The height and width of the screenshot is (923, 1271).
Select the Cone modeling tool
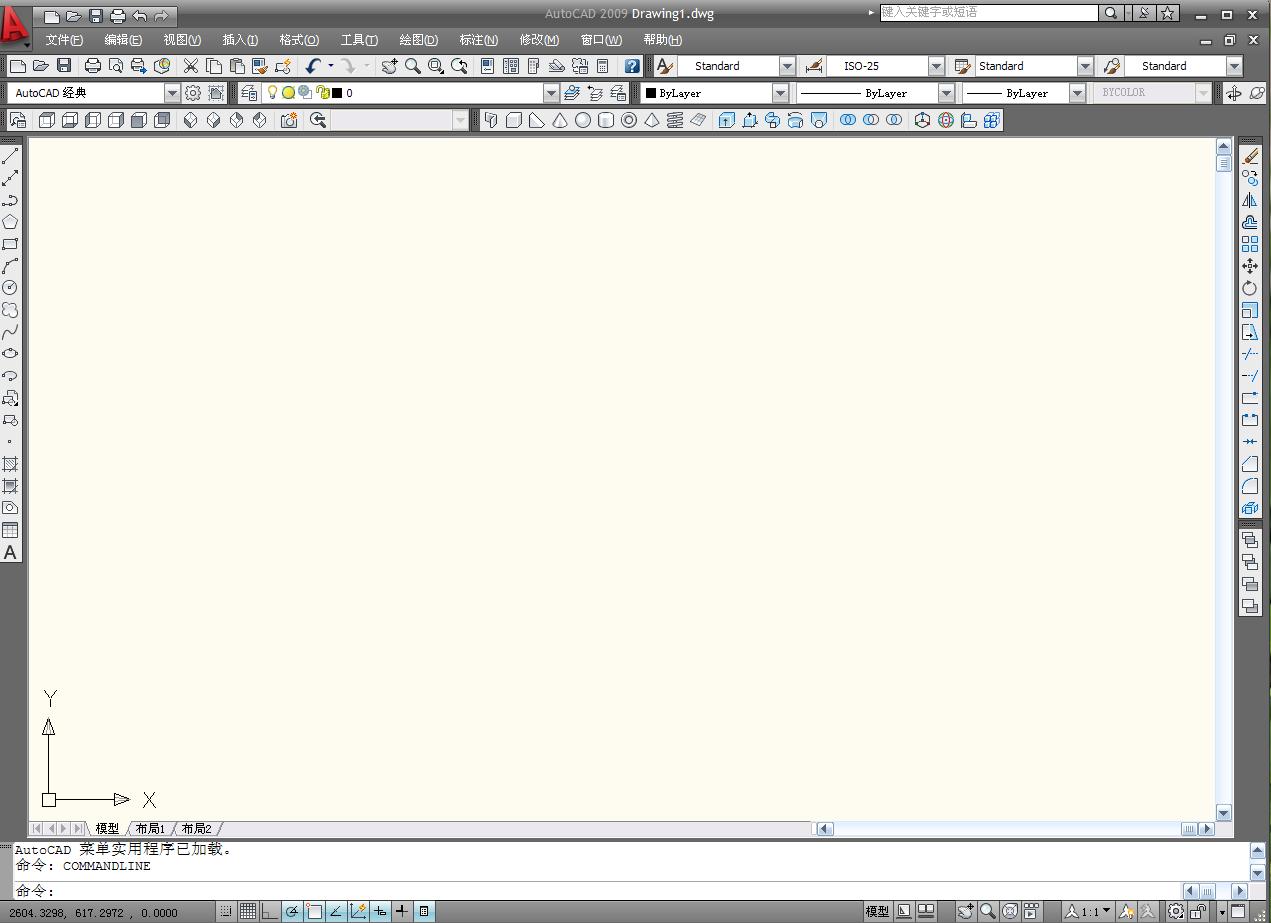click(560, 120)
